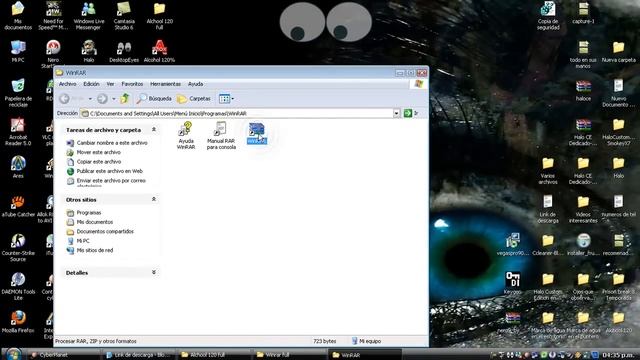Select the highlighted WinRAR program shortcut

[x=257, y=133]
